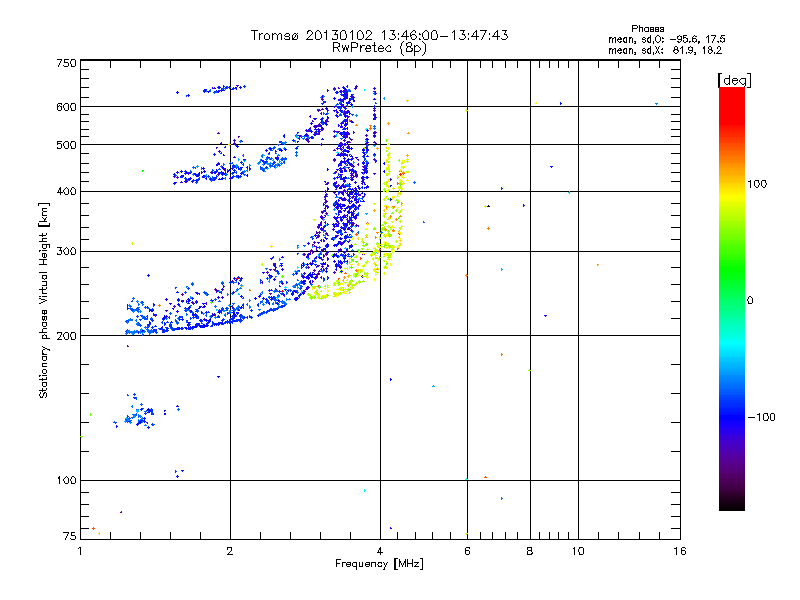Click the x-axis '6' tick label
The height and width of the screenshot is (600, 800).
[x=467, y=551]
